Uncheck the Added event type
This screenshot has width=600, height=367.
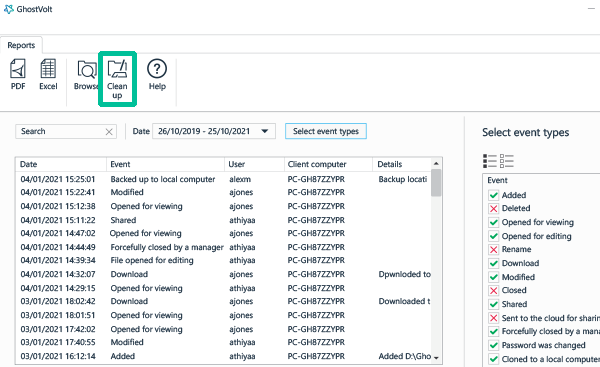[493, 195]
